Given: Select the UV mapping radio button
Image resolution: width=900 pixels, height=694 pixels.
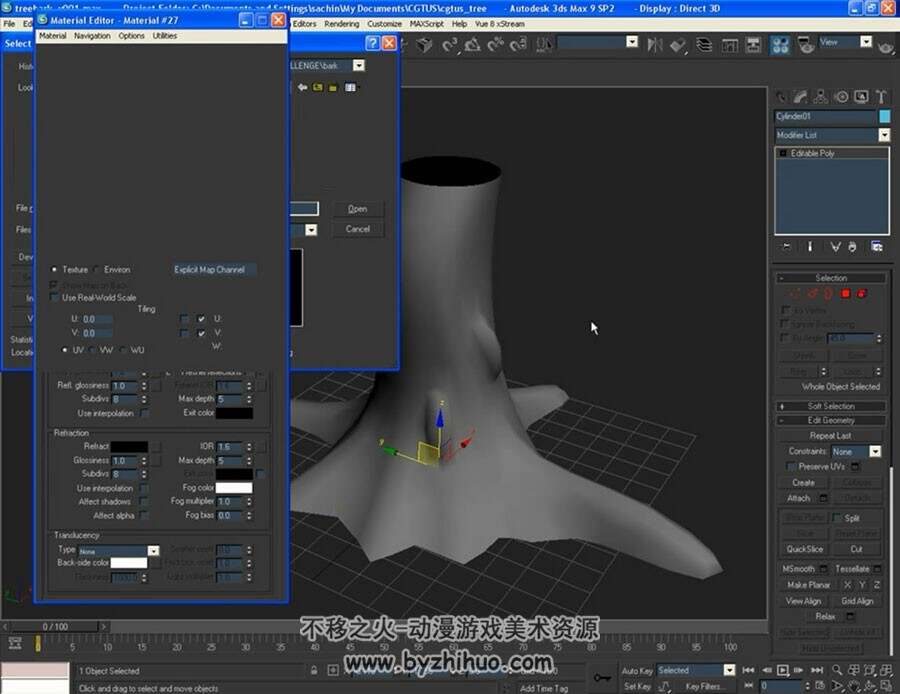Looking at the screenshot, I should tap(65, 350).
